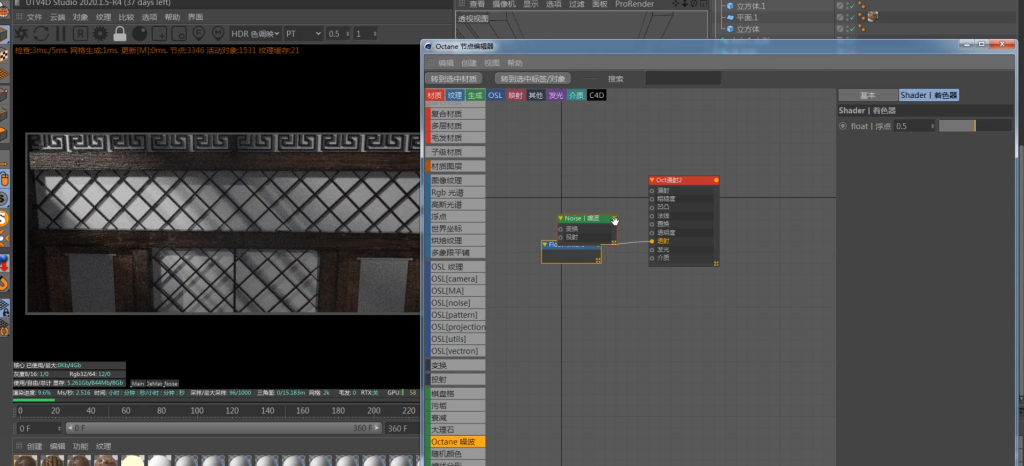This screenshot has height=466, width=1024.
Task: Open Octane settings gear icon
Action: pos(100,33)
